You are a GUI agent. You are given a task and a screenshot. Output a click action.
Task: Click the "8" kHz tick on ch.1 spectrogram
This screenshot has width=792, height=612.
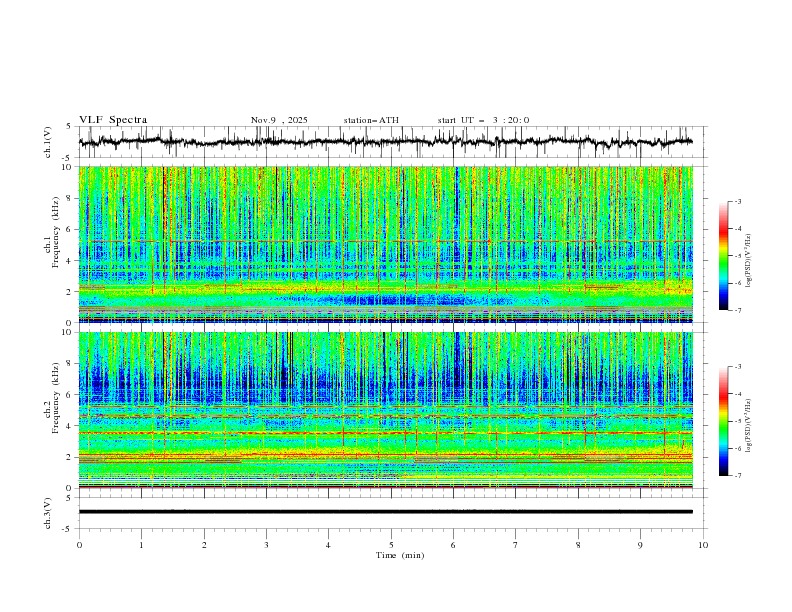point(70,198)
